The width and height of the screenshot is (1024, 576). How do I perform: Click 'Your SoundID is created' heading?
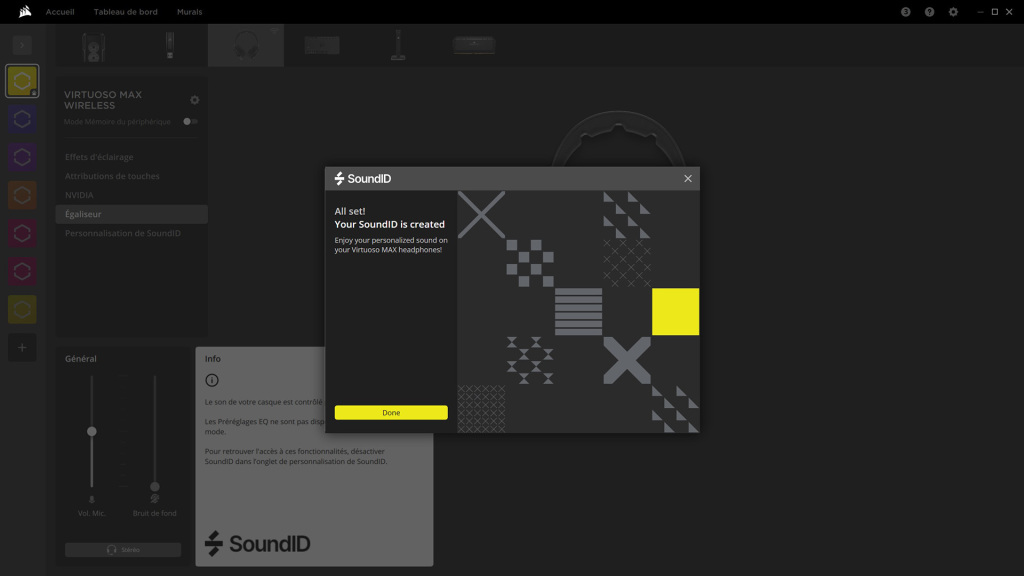(389, 224)
